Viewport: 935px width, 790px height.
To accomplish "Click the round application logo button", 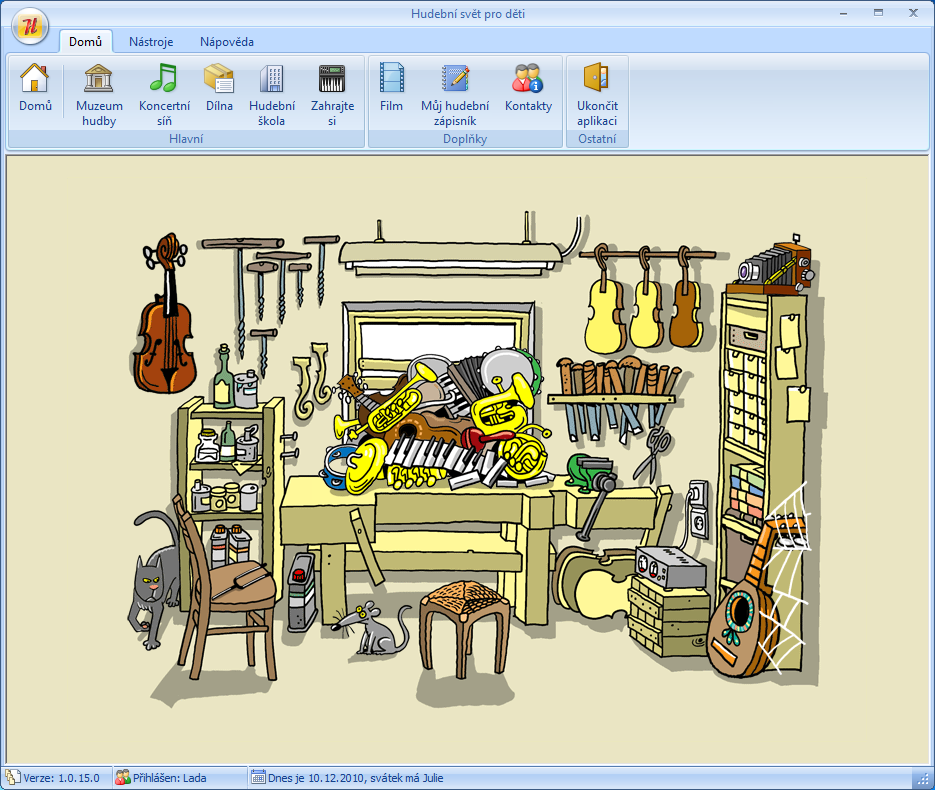I will [29, 26].
